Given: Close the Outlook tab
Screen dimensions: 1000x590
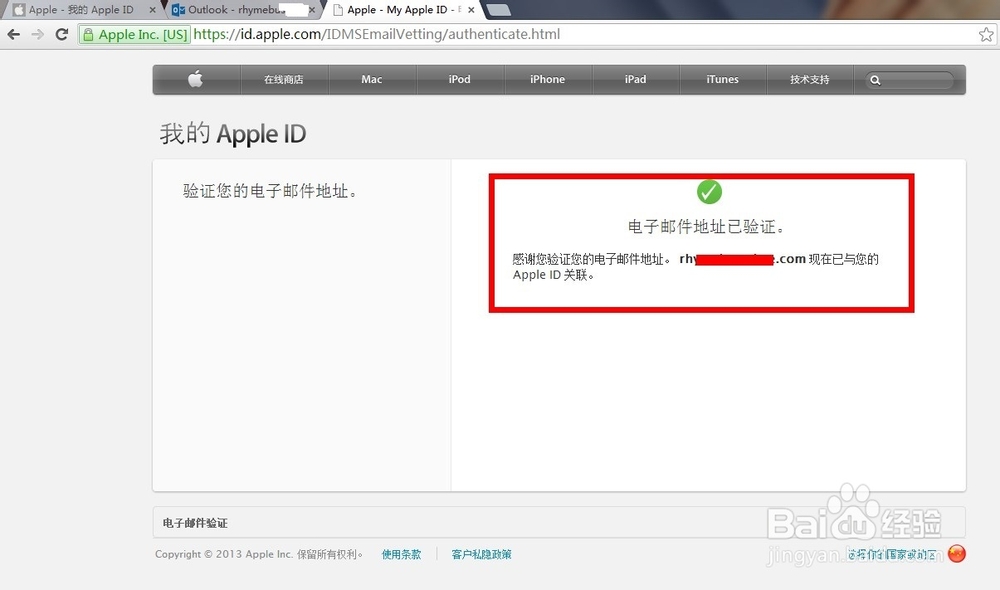Looking at the screenshot, I should click(x=312, y=10).
